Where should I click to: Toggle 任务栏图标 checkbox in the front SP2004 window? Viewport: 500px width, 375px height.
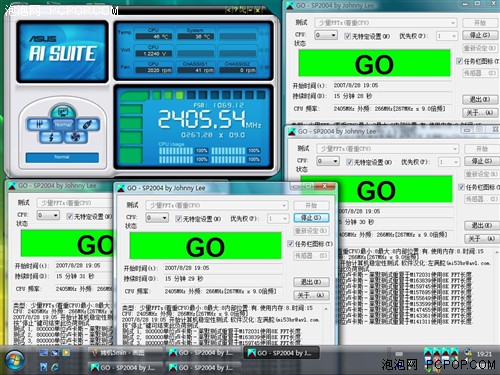(x=291, y=244)
